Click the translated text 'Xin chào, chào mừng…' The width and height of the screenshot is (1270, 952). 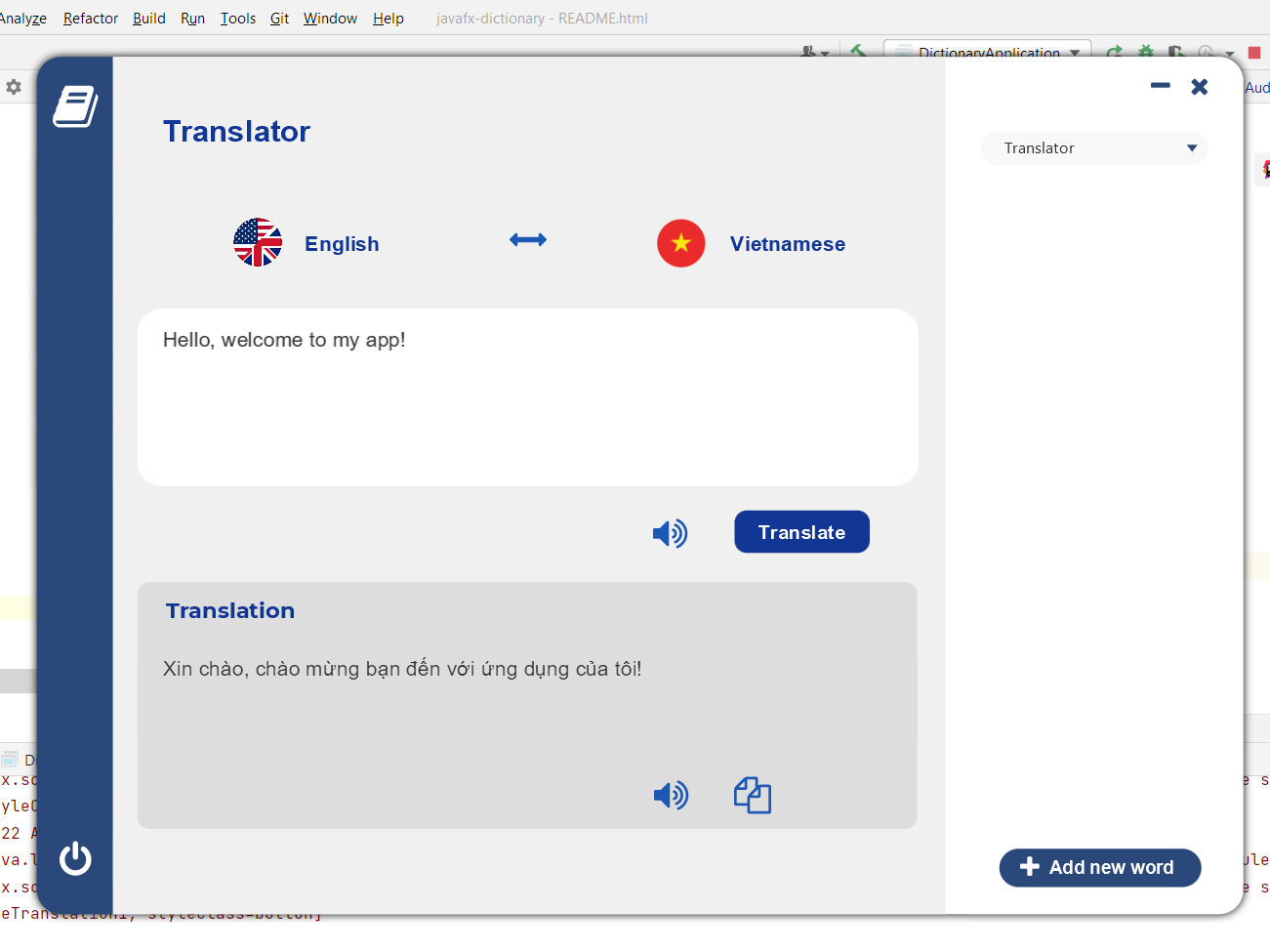click(402, 669)
